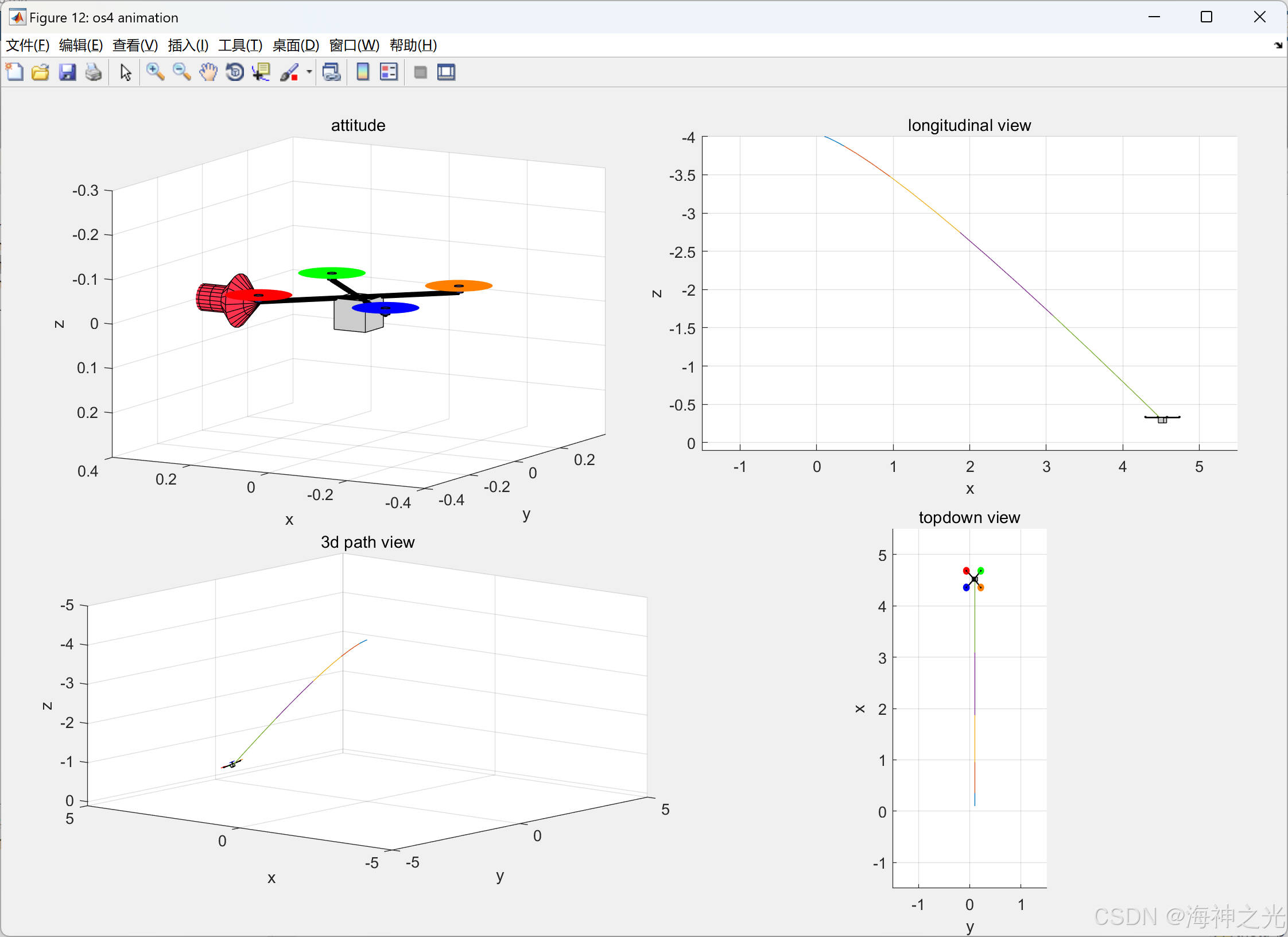
Task: Click the dock figure arrow at menu bar right
Action: tap(1278, 45)
